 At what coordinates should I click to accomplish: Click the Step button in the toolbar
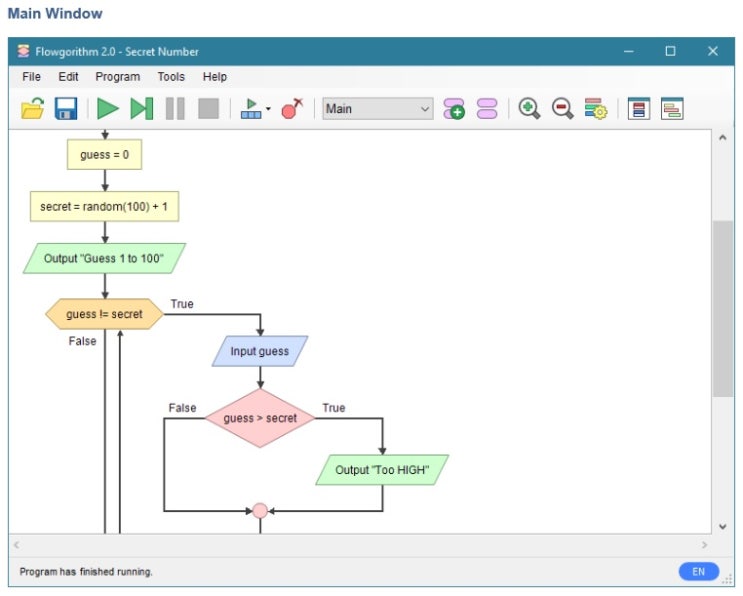coord(142,109)
